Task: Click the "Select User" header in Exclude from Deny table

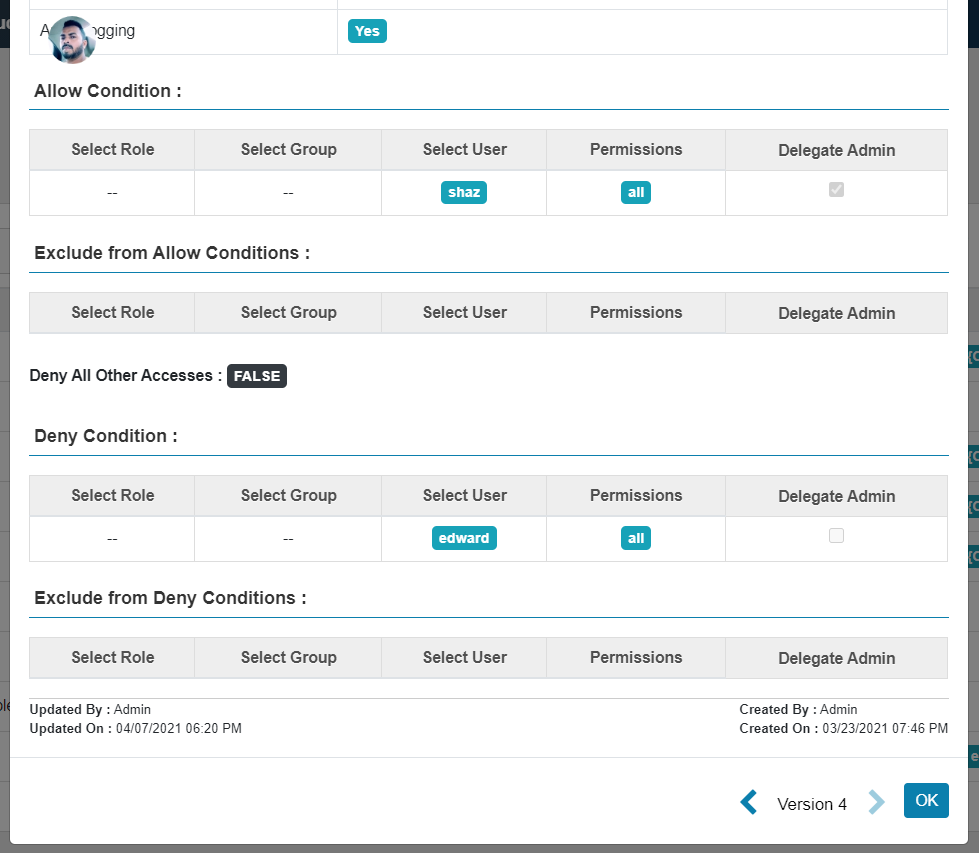Action: point(463,657)
